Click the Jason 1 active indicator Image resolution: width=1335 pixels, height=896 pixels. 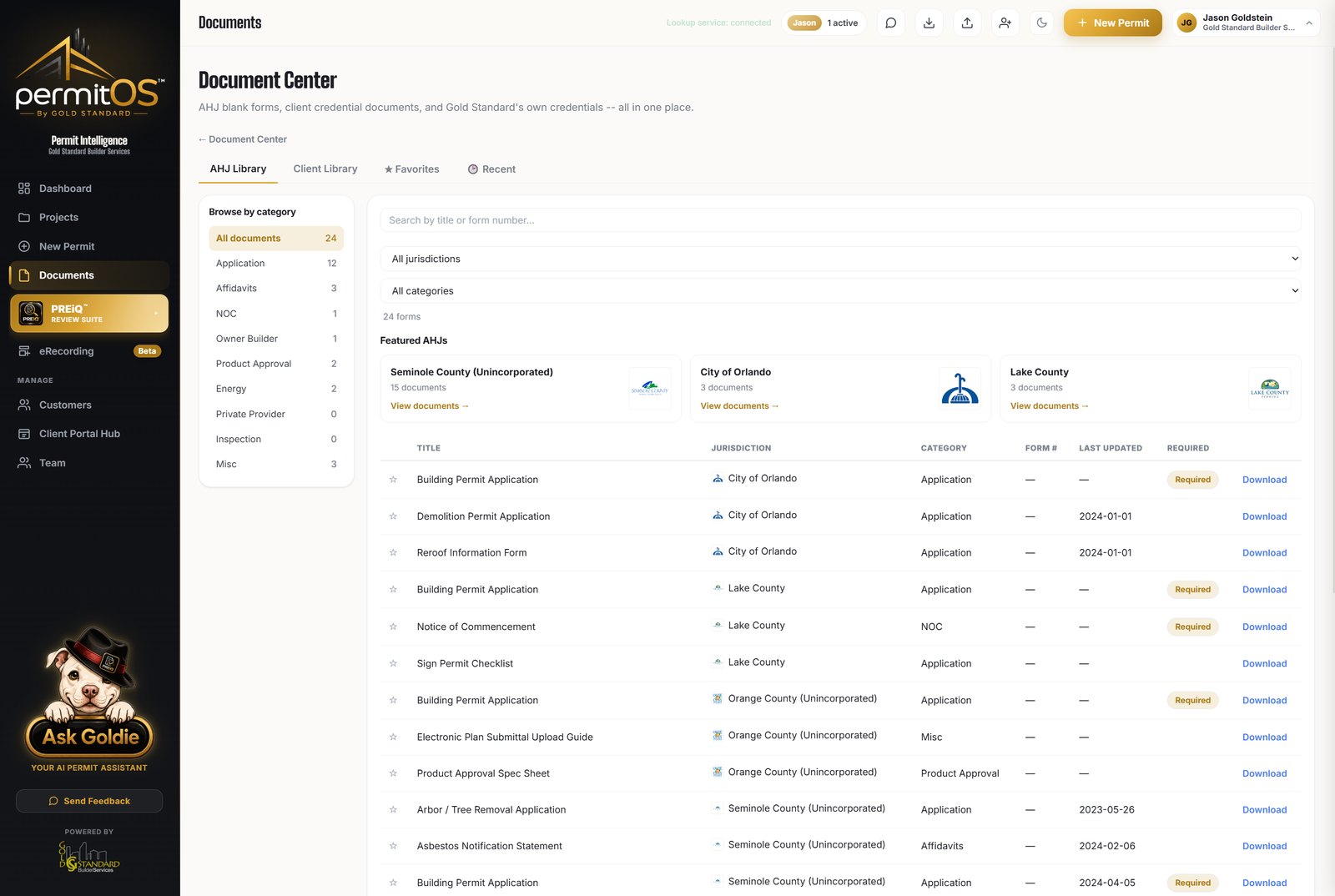[x=824, y=23]
